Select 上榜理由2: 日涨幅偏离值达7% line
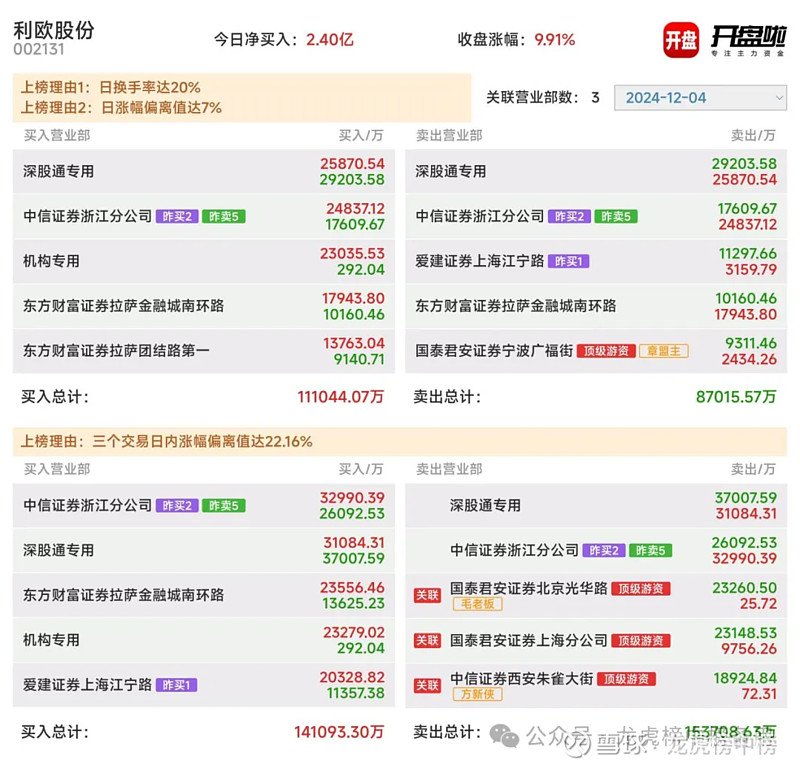 [121, 108]
